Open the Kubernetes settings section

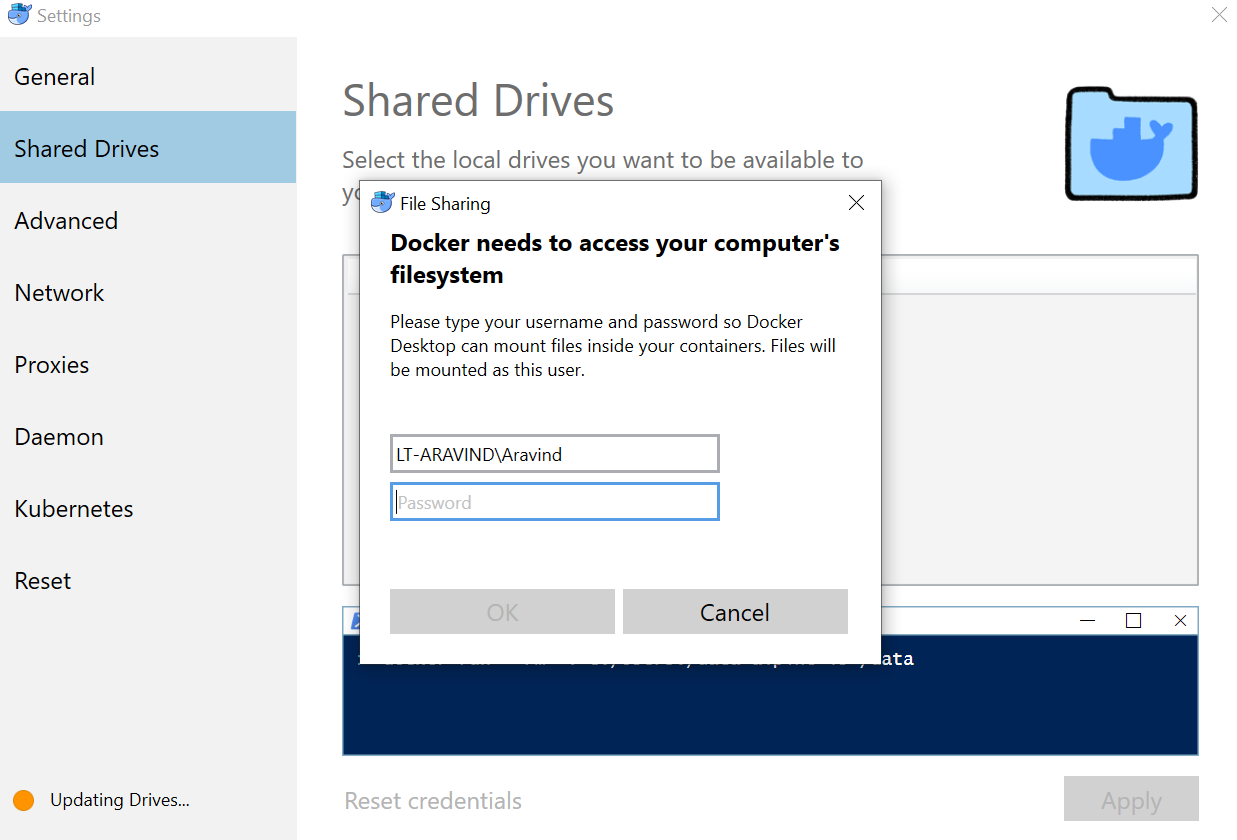point(73,508)
